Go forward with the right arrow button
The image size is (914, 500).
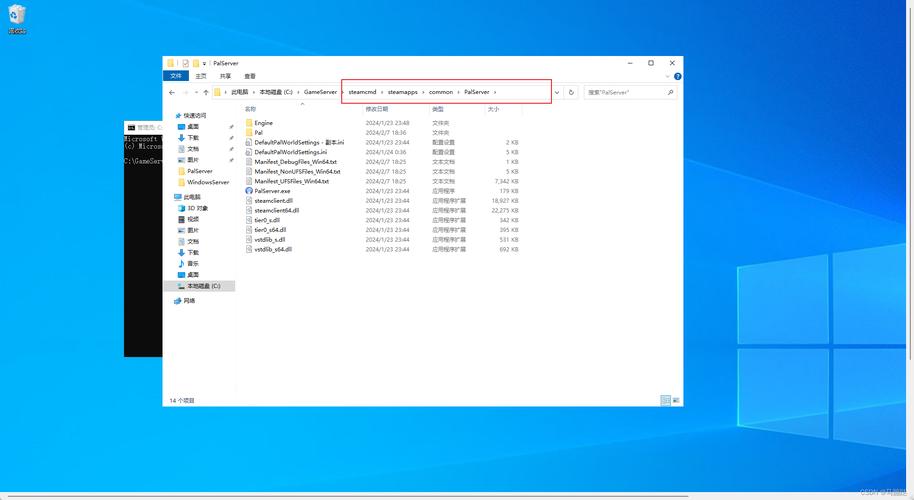185,92
